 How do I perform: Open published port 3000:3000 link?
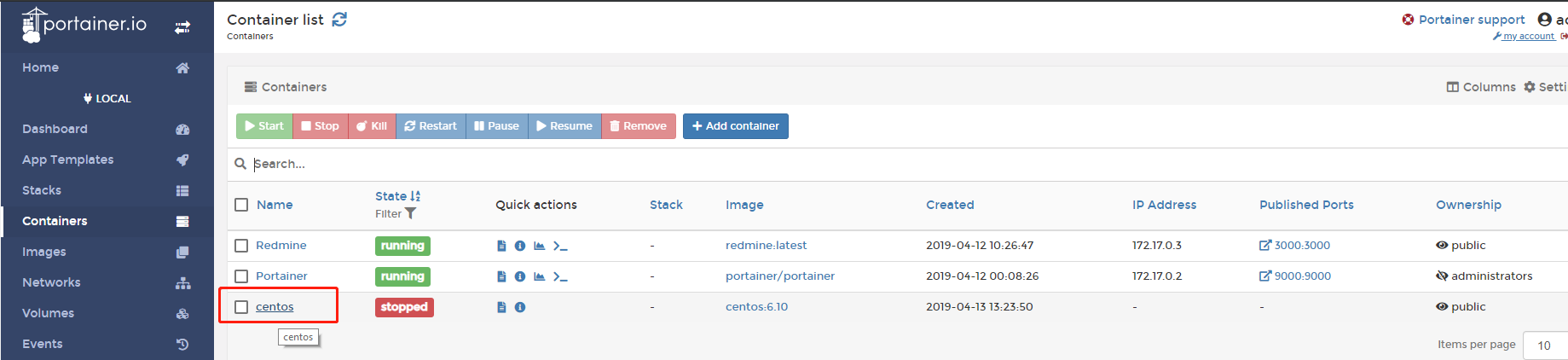1301,246
